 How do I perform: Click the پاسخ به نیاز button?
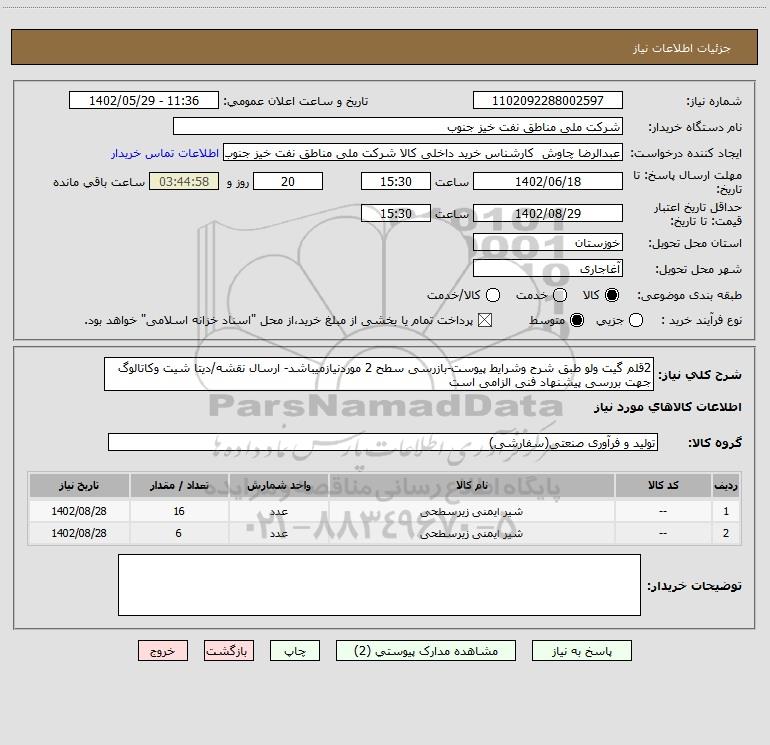click(580, 650)
